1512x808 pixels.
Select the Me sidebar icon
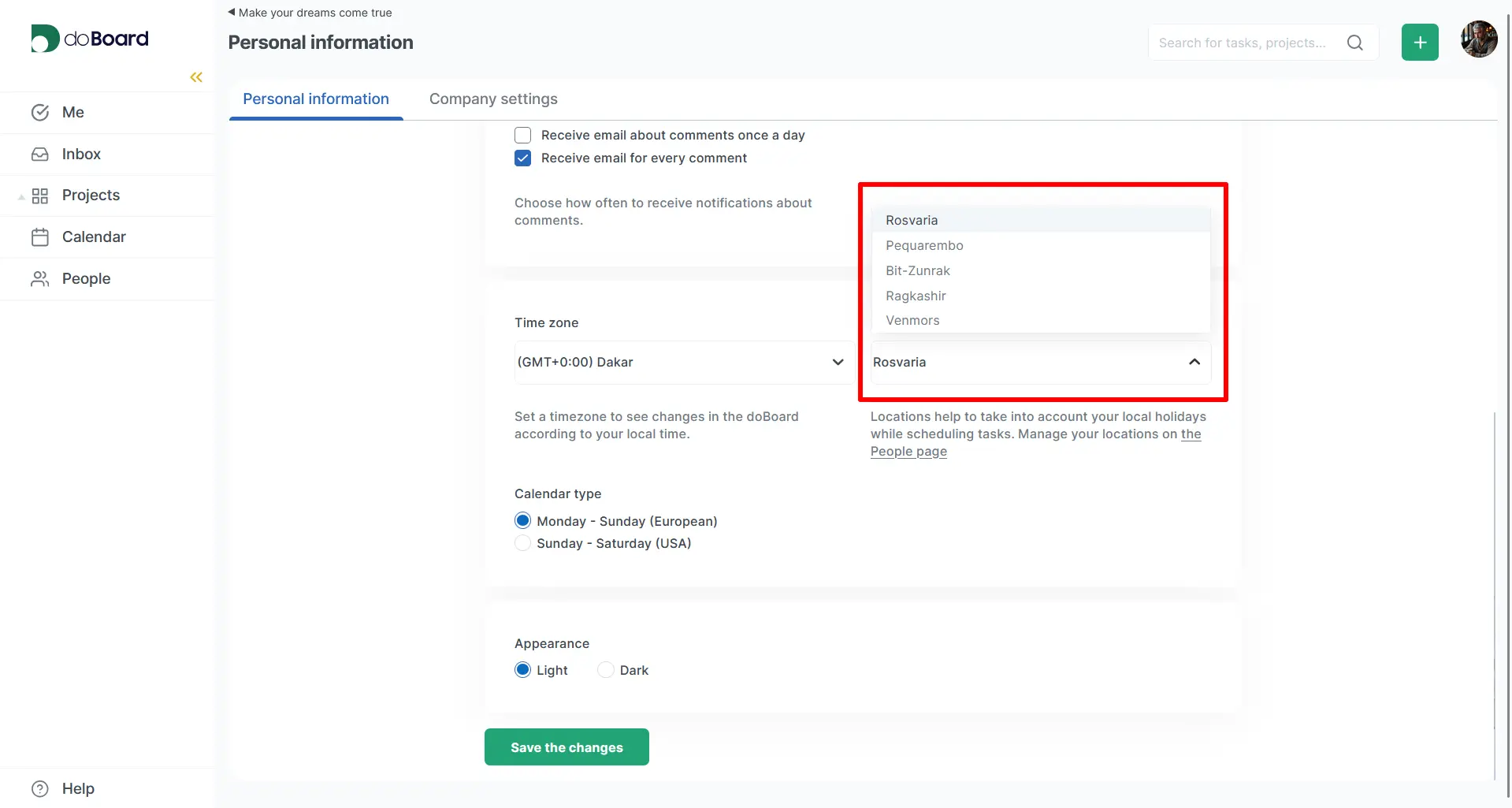coord(40,112)
